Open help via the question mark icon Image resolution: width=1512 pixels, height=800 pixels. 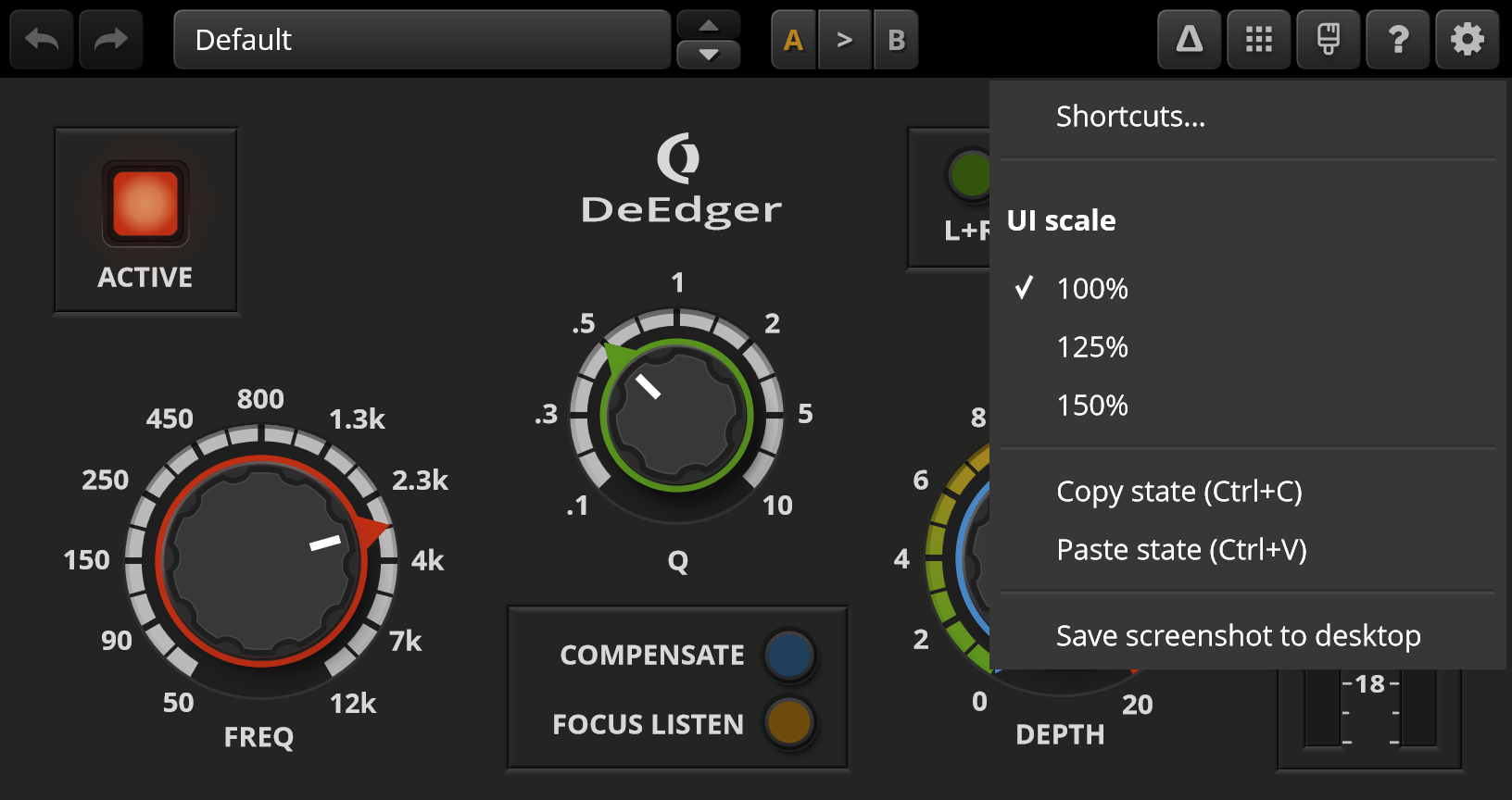pyautogui.click(x=1398, y=40)
